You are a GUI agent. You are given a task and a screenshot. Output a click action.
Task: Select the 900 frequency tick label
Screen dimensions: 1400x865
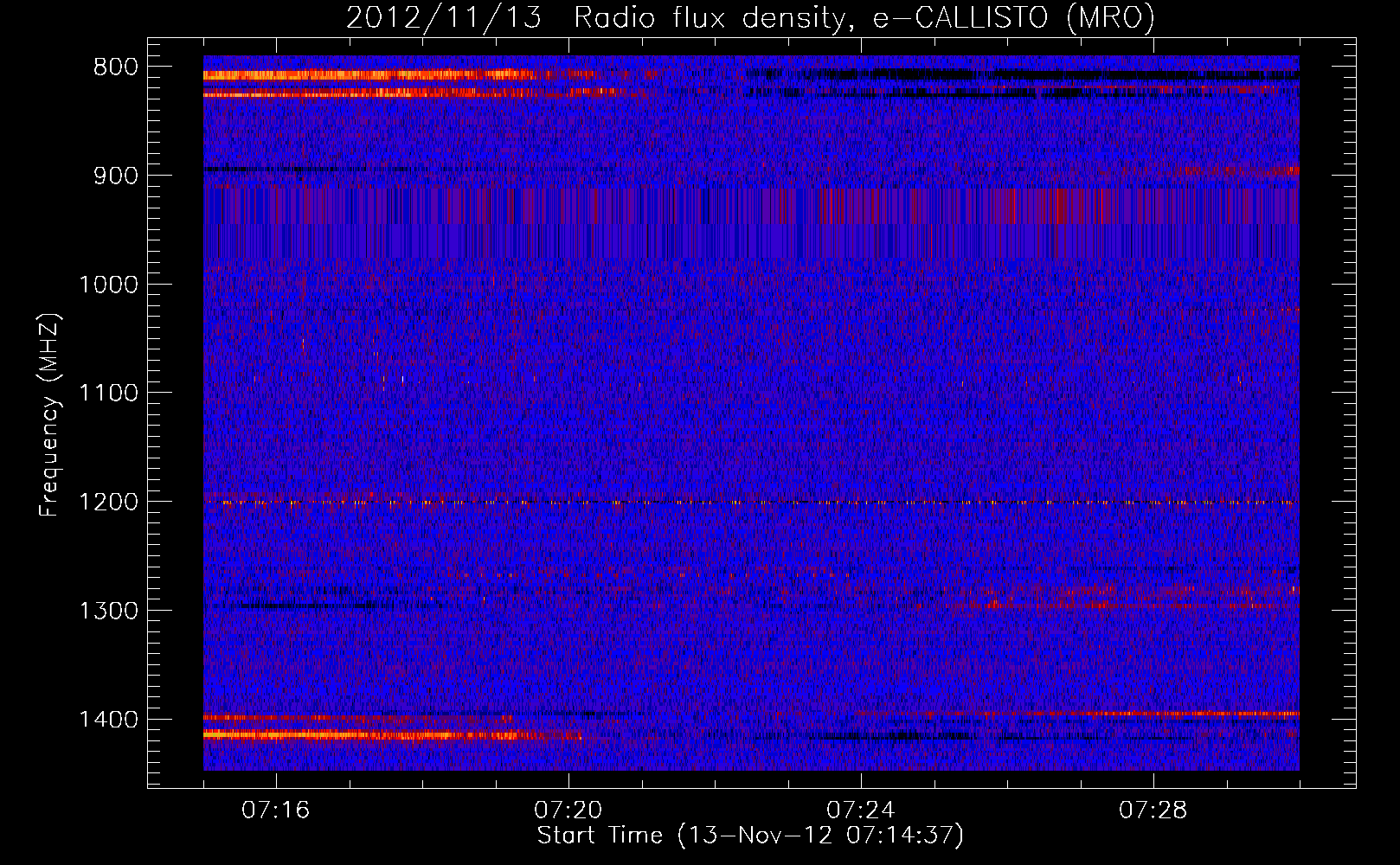coord(116,176)
